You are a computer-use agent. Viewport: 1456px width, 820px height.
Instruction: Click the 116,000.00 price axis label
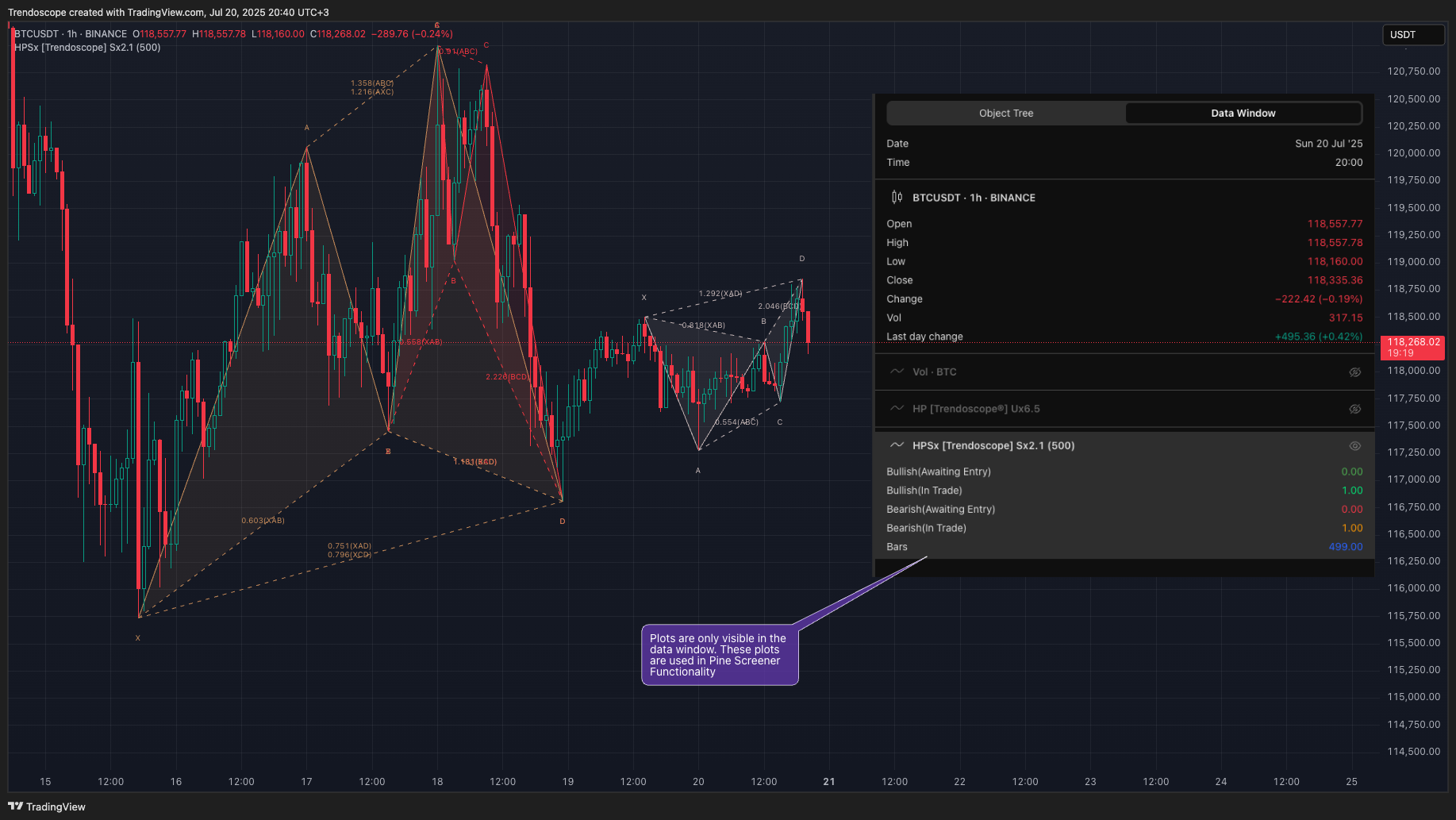point(1413,588)
